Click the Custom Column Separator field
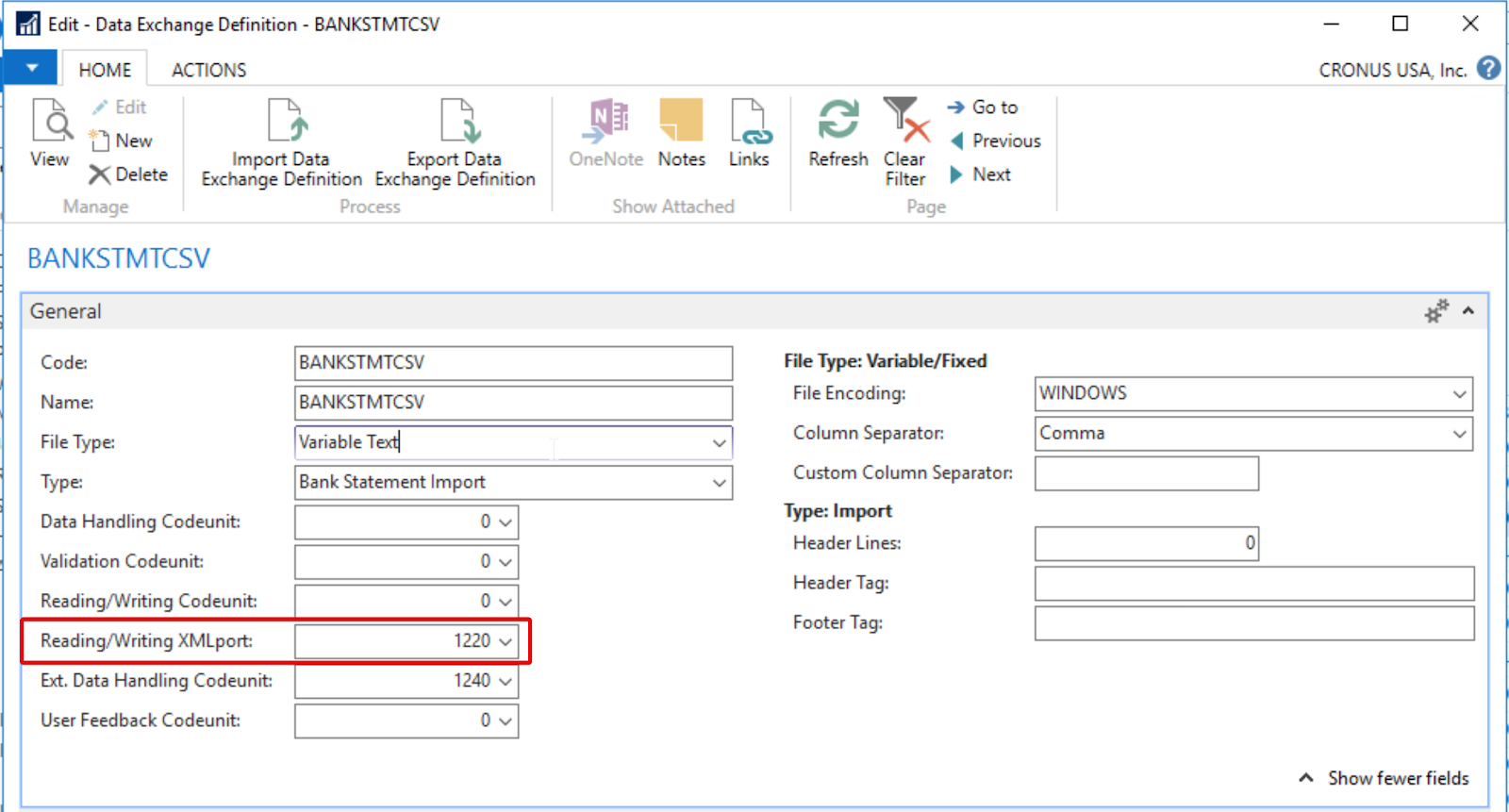The width and height of the screenshot is (1509, 812). click(1146, 473)
